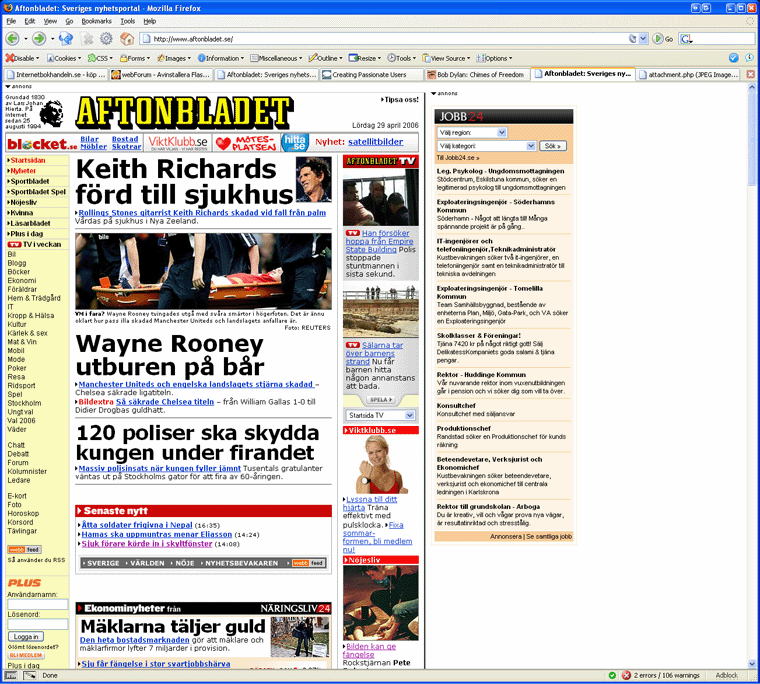Click the Reload page icon
Image resolution: width=760 pixels, height=684 pixels.
click(x=65, y=39)
